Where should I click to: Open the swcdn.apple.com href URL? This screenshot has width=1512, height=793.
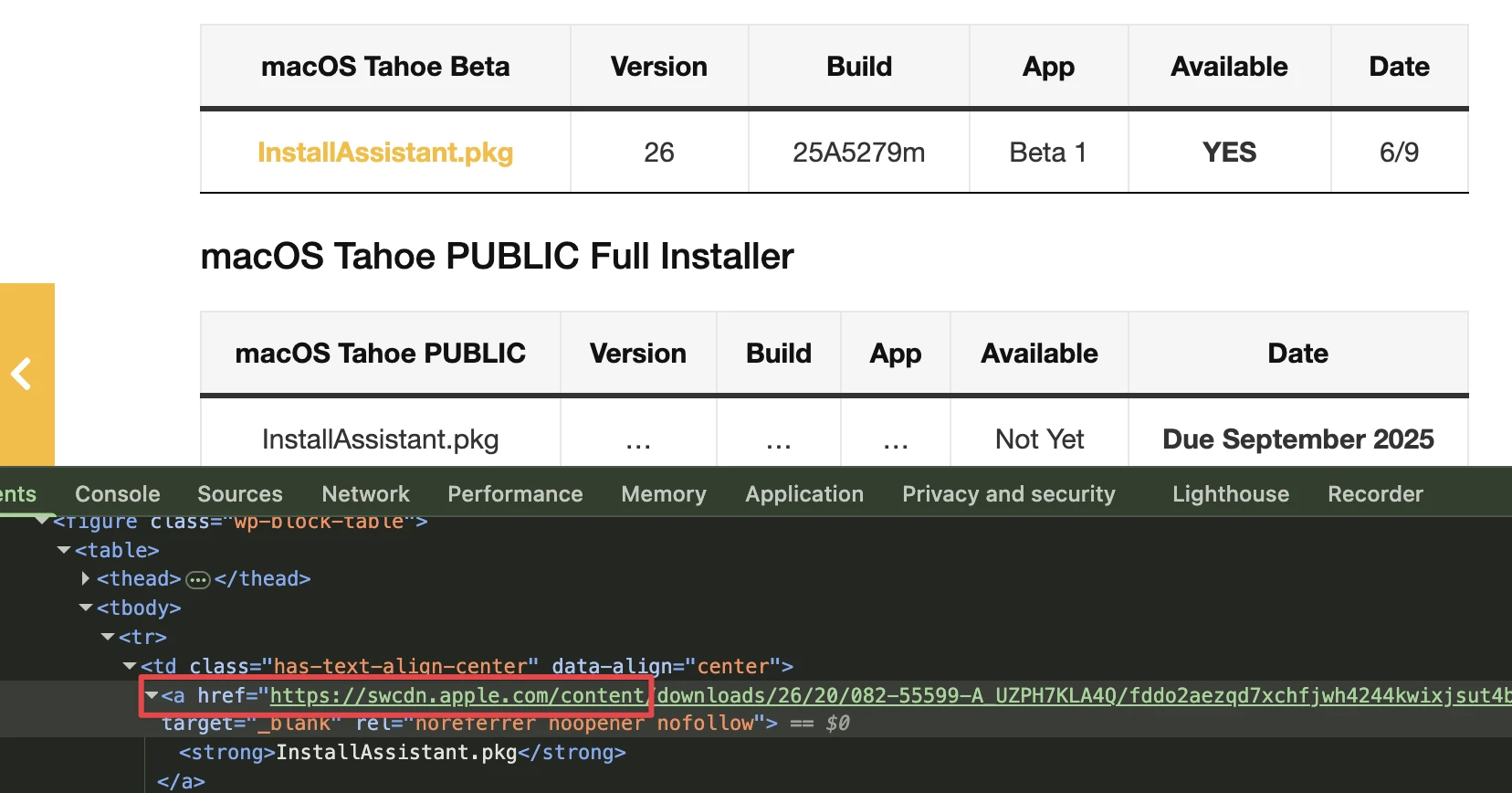click(x=890, y=695)
